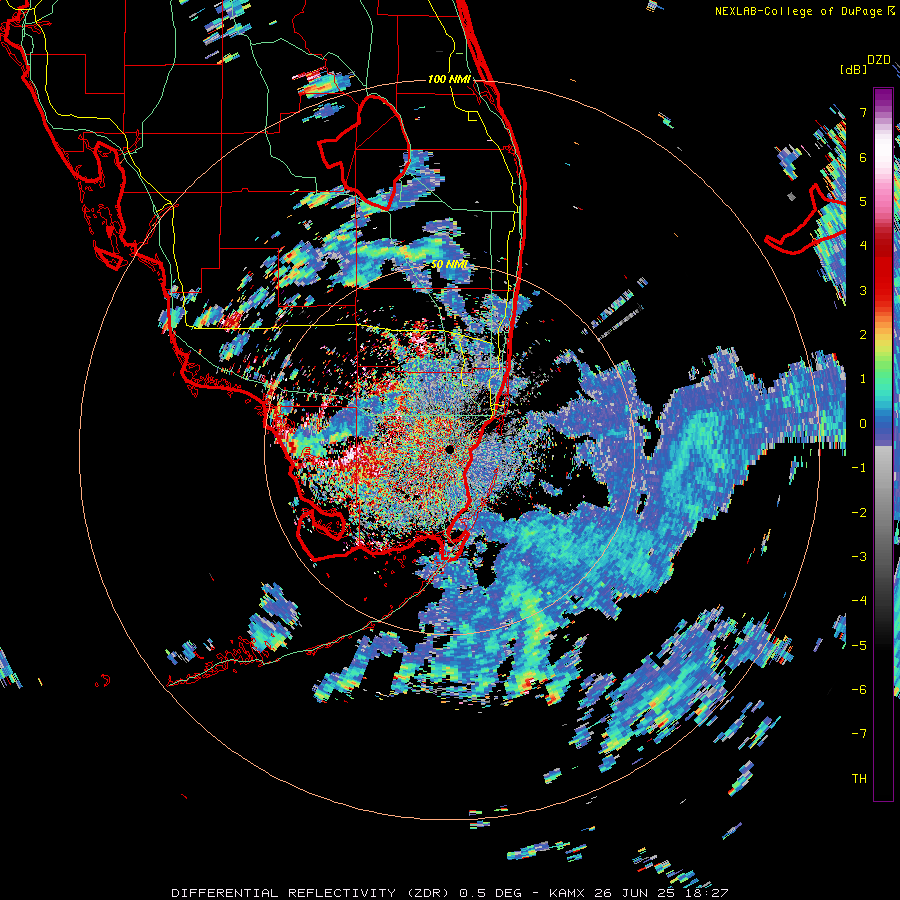Viewport: 900px width, 900px height.
Task: Click the 2 tick on the color scale
Action: tap(863, 334)
